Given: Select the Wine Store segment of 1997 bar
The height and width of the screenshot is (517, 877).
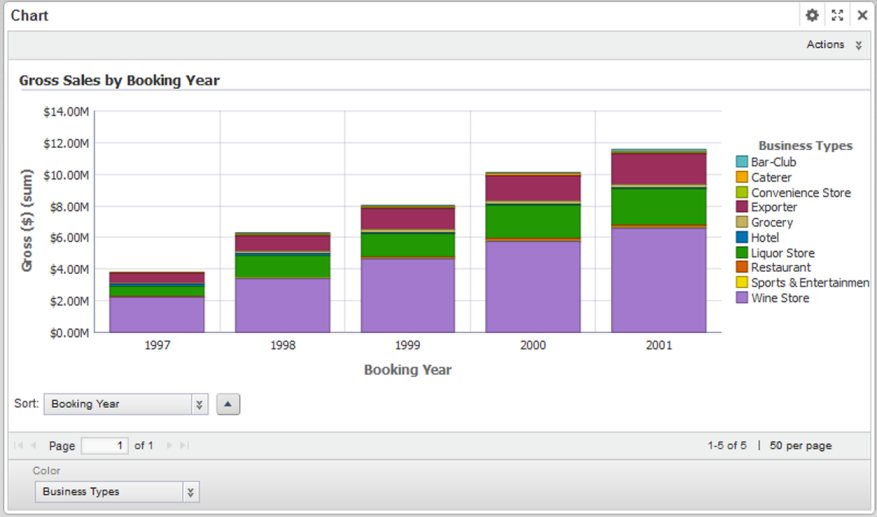Looking at the screenshot, I should [157, 314].
